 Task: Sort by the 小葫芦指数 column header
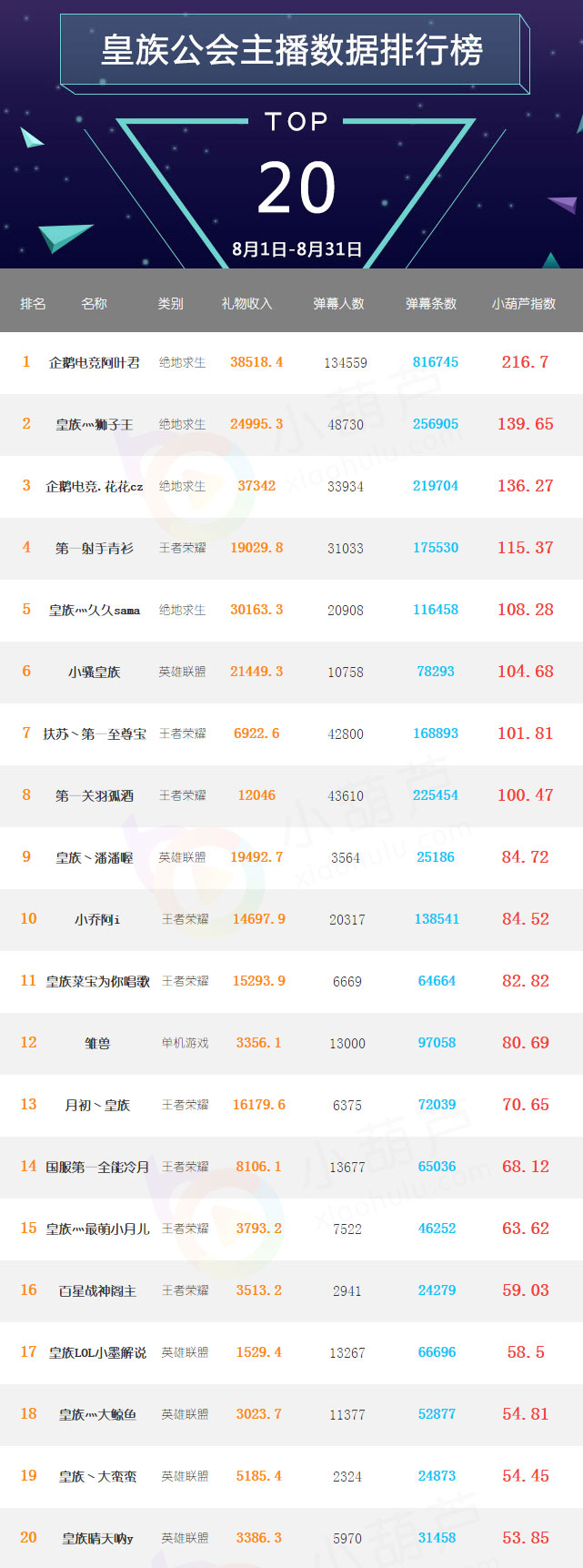pos(523,304)
